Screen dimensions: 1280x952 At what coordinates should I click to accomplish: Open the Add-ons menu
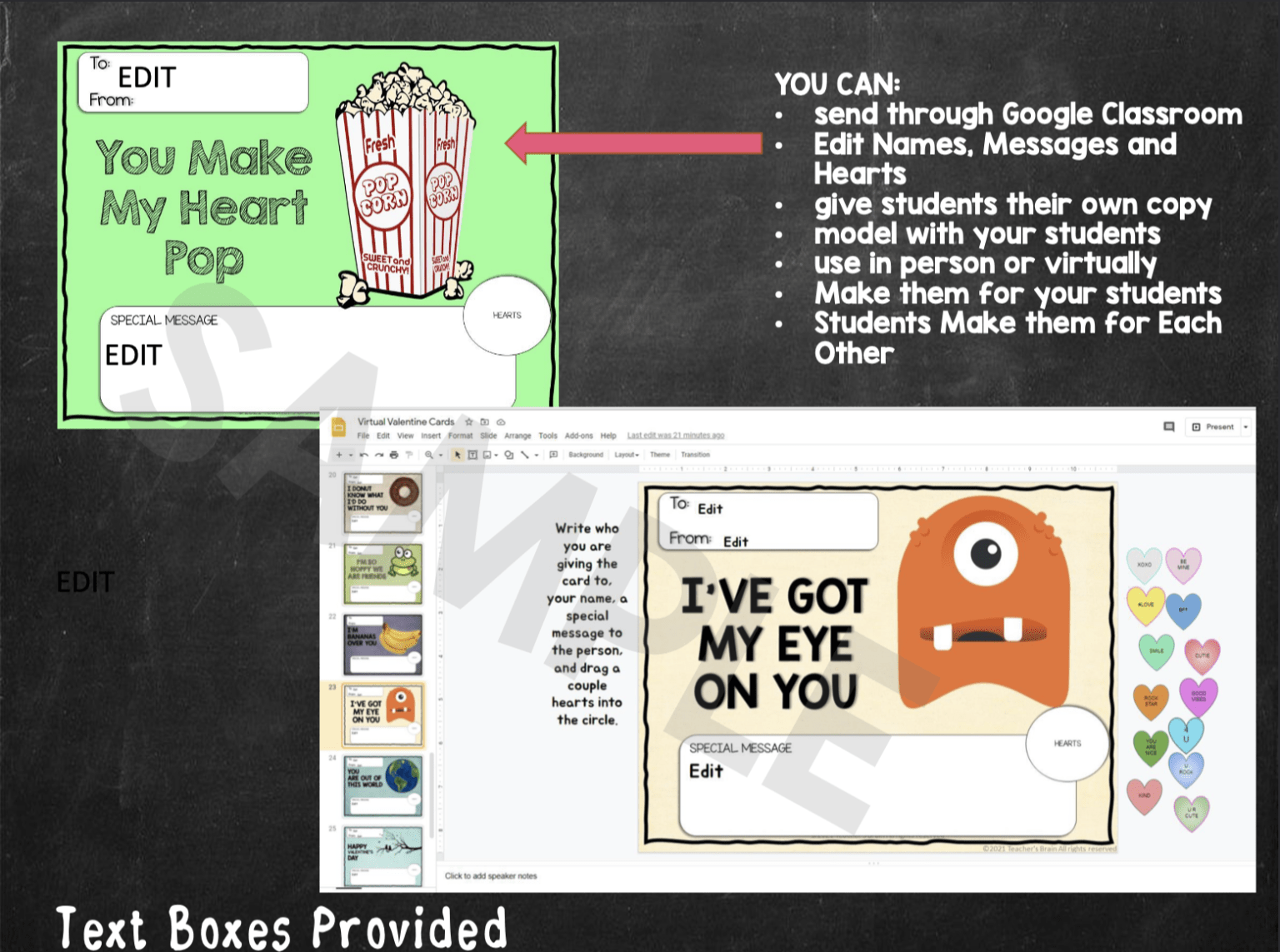point(579,436)
